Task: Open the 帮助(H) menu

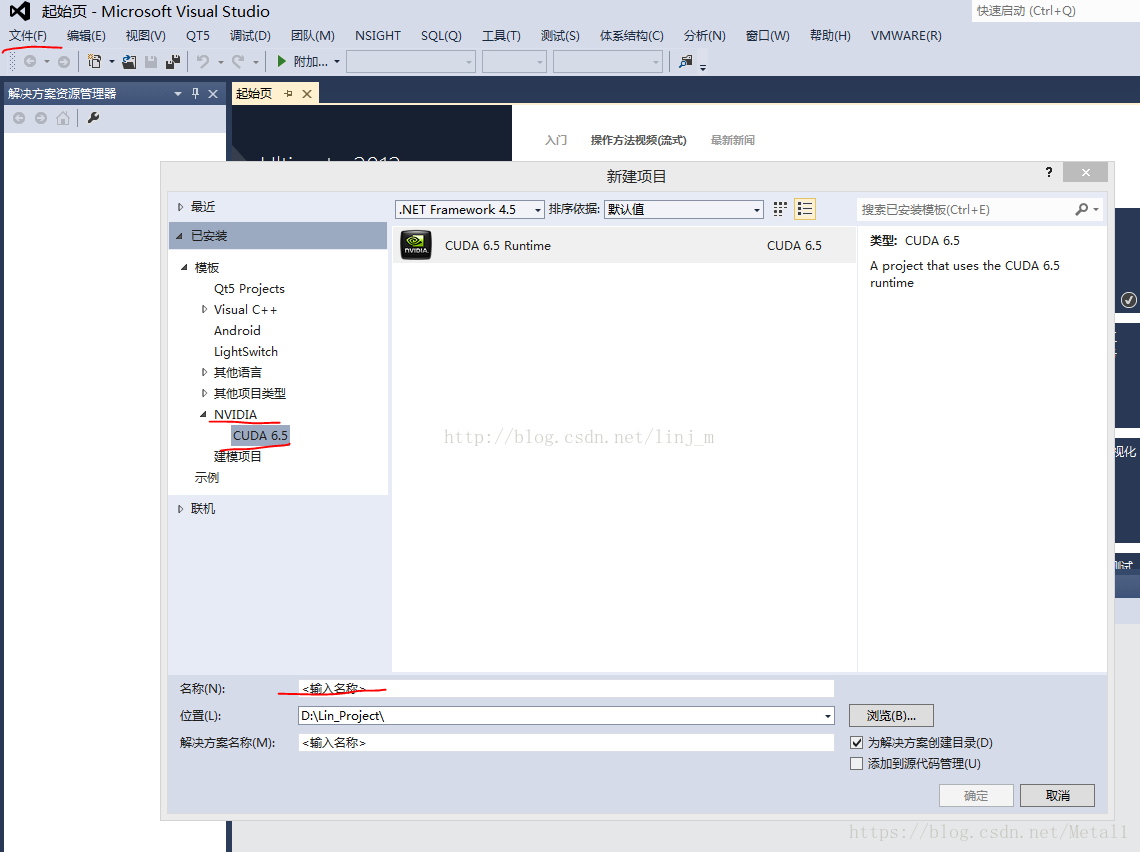Action: click(x=830, y=36)
